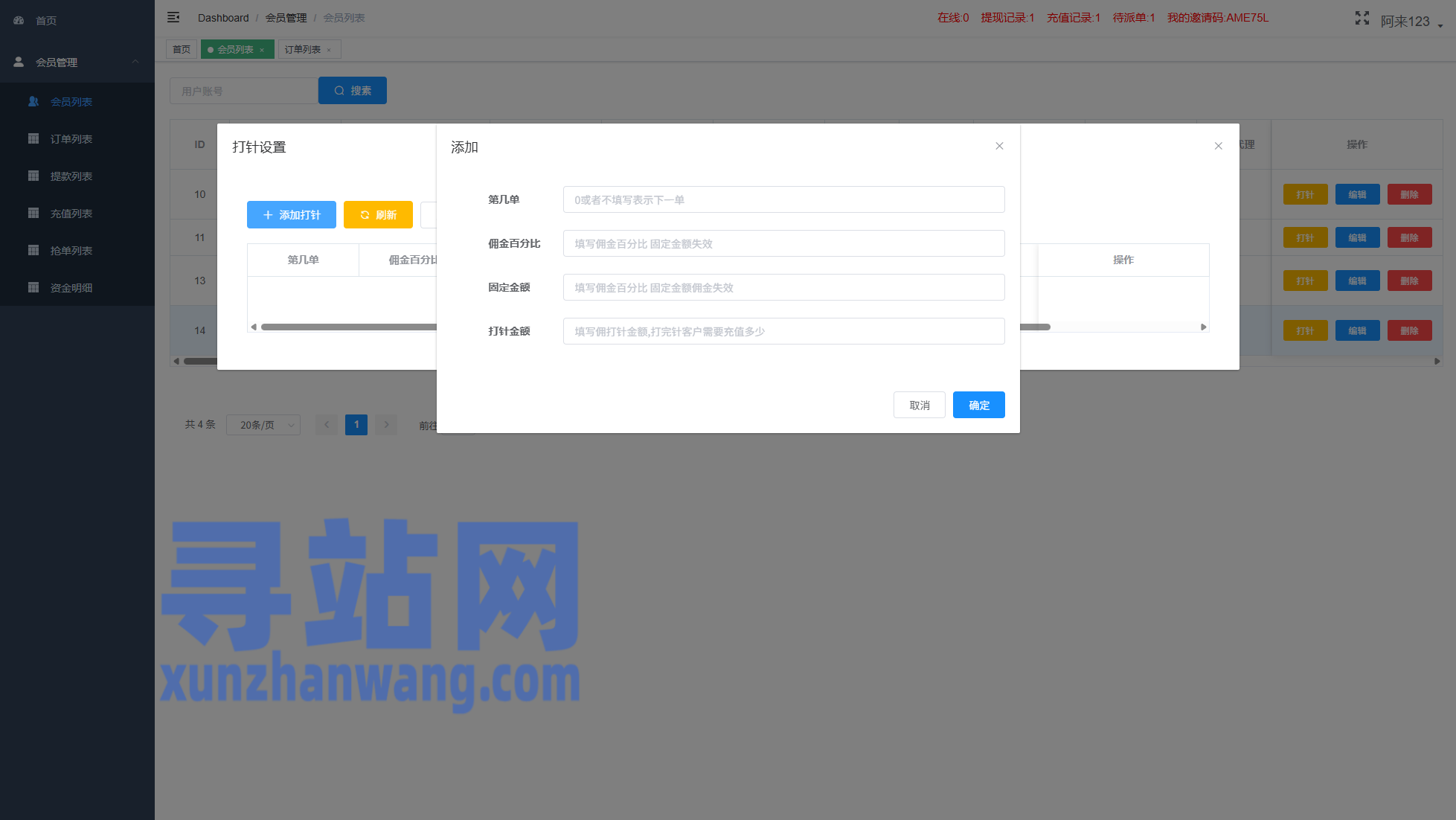Image resolution: width=1456 pixels, height=820 pixels.
Task: Click the 确定 confirm button
Action: pos(978,405)
